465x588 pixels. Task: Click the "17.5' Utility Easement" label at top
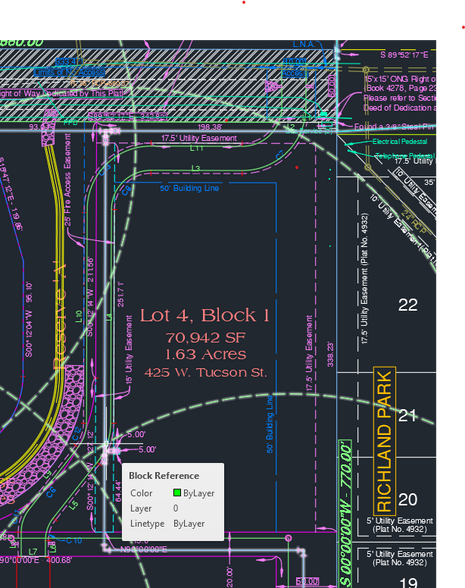point(199,138)
